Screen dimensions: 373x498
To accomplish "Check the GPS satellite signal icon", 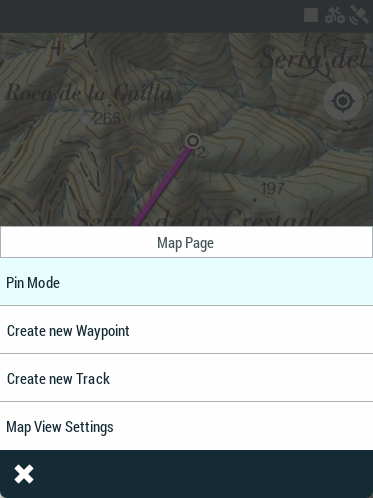I will point(359,15).
